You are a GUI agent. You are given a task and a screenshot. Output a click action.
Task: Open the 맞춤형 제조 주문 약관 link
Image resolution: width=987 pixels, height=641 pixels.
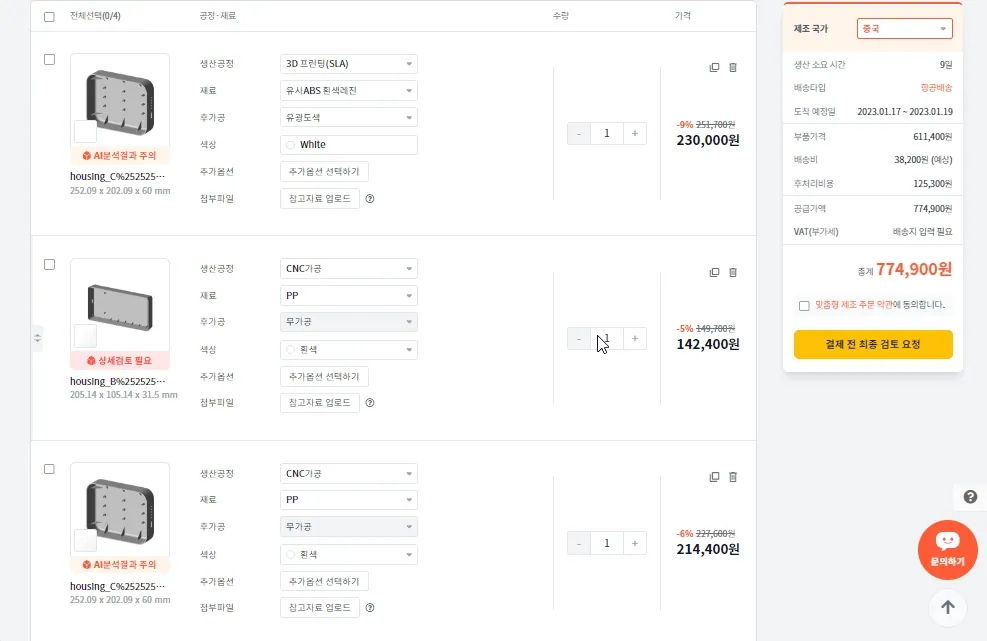pyautogui.click(x=854, y=305)
